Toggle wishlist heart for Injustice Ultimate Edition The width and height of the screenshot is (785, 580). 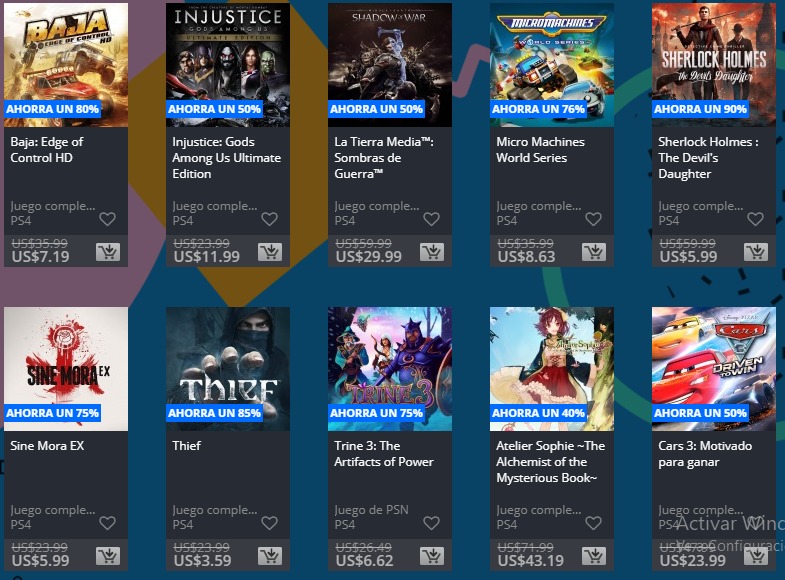pos(269,219)
